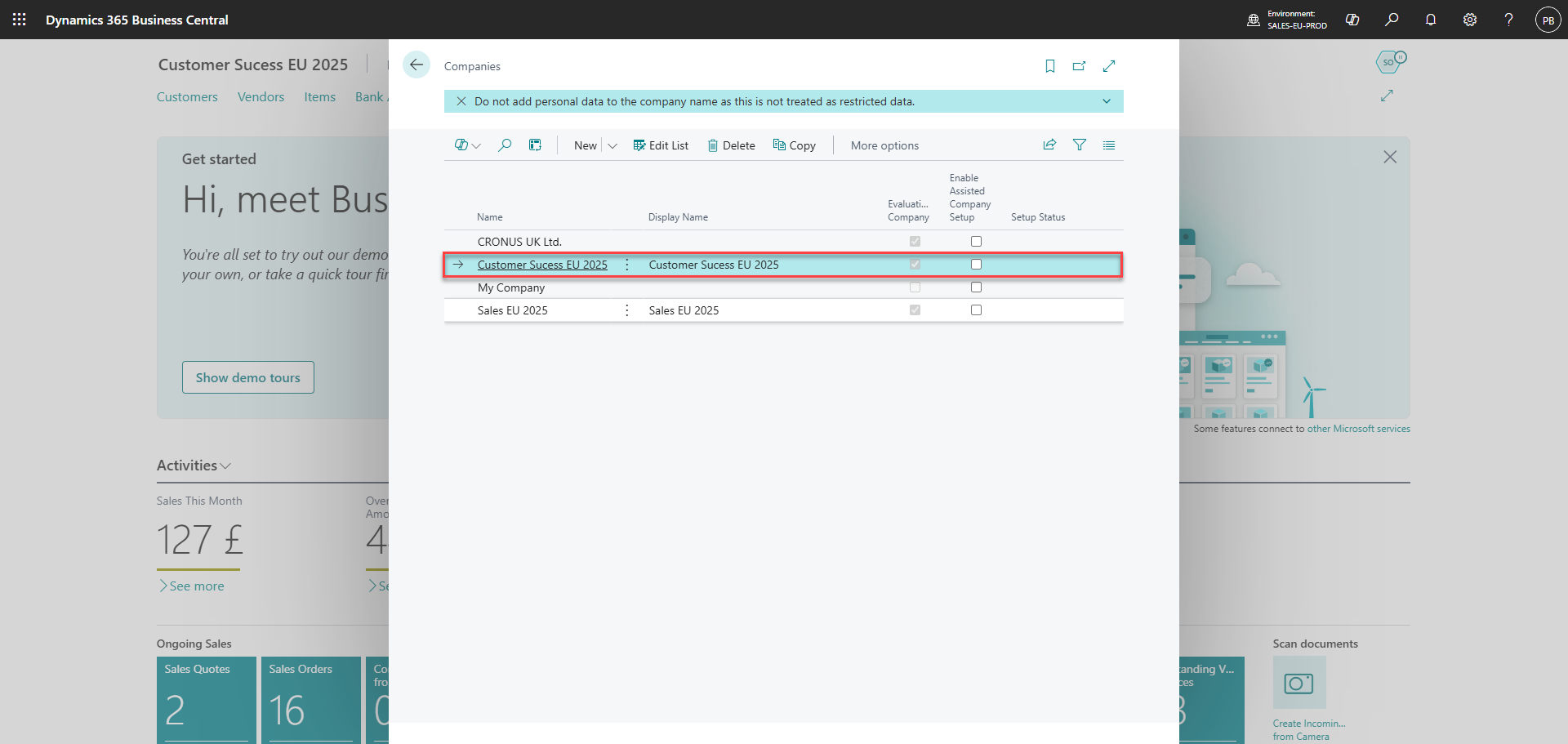Image resolution: width=1568 pixels, height=744 pixels.
Task: Click Customer Sucess EU 2025 display name cell
Action: 714,265
